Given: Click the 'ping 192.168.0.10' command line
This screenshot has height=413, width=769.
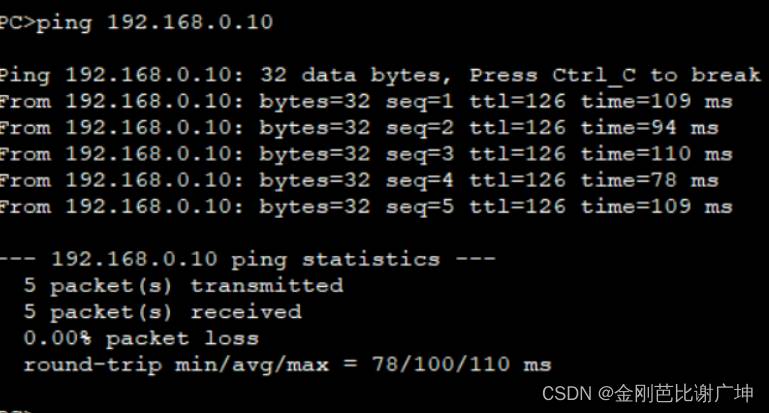Looking at the screenshot, I should click(136, 23).
